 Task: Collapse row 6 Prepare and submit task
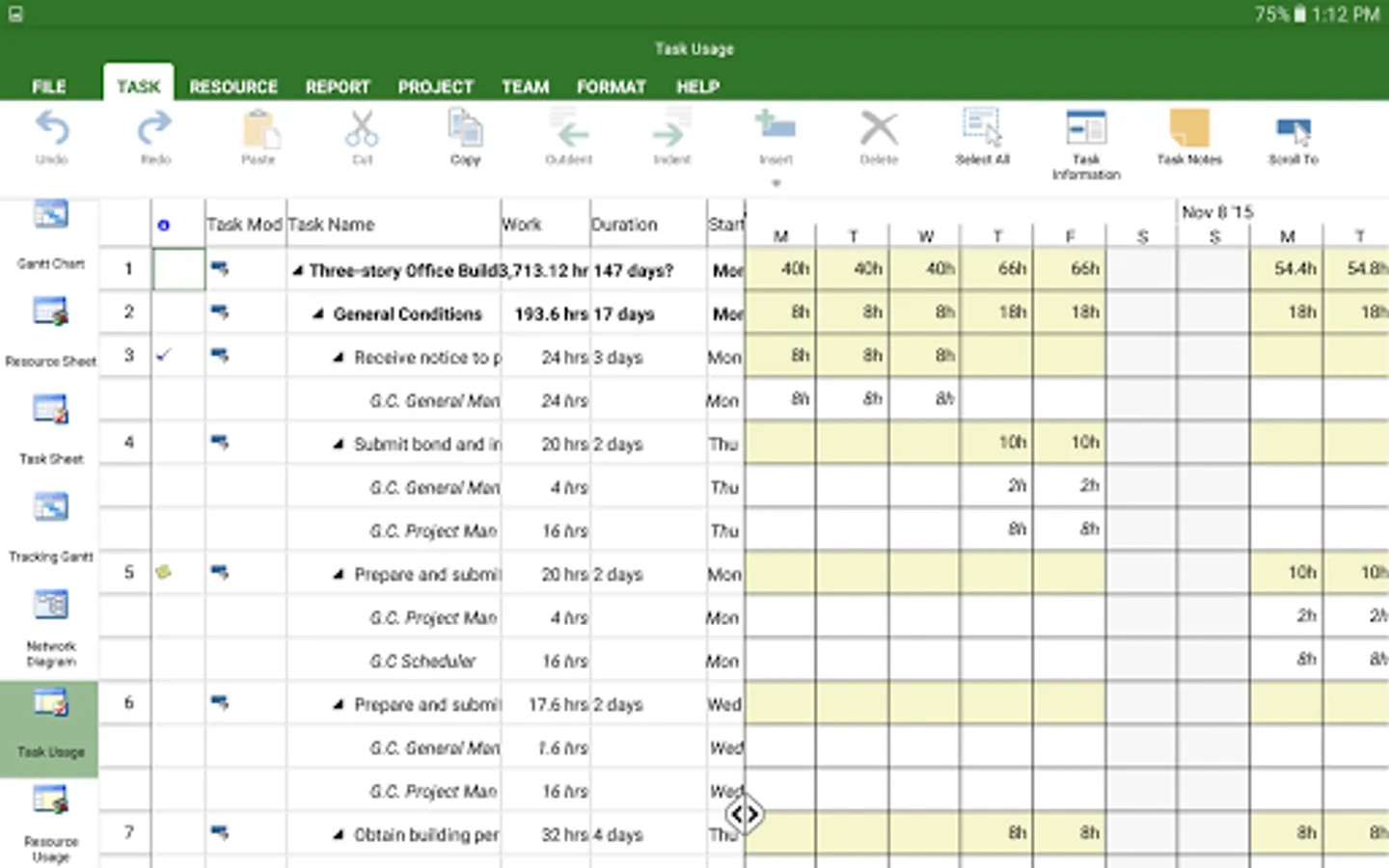338,705
